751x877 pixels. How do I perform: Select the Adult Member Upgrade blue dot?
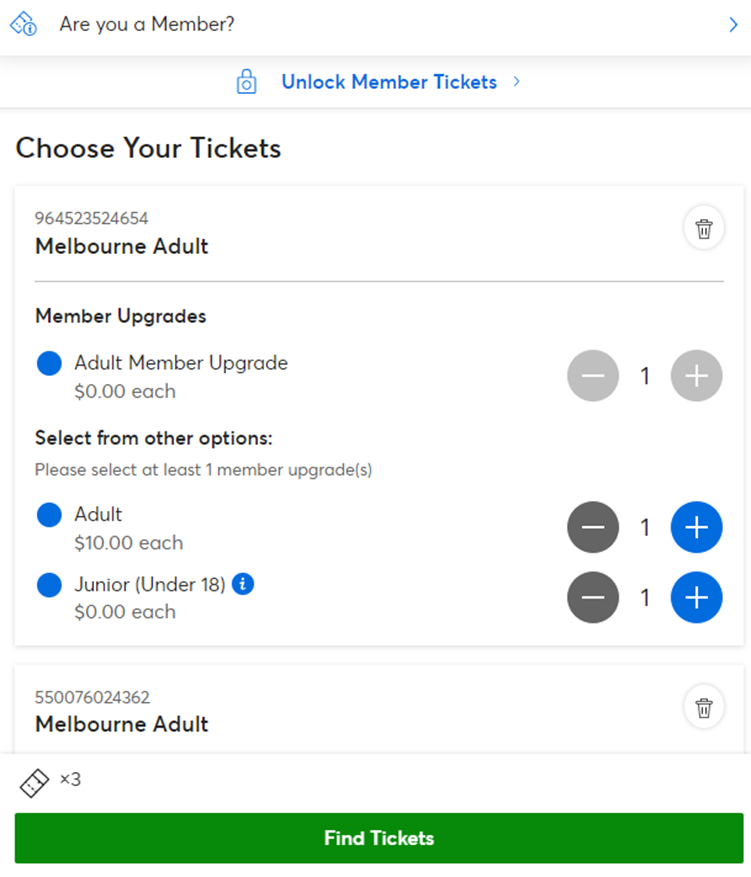(x=49, y=364)
